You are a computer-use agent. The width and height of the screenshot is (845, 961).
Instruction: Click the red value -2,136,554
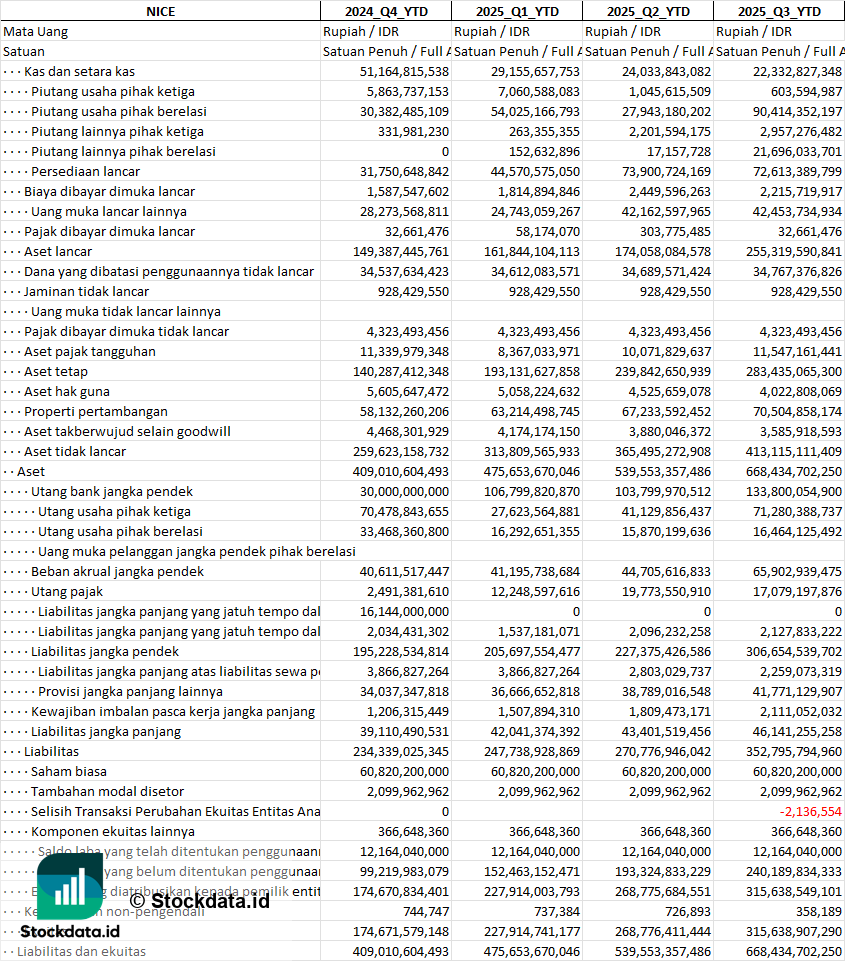click(811, 811)
